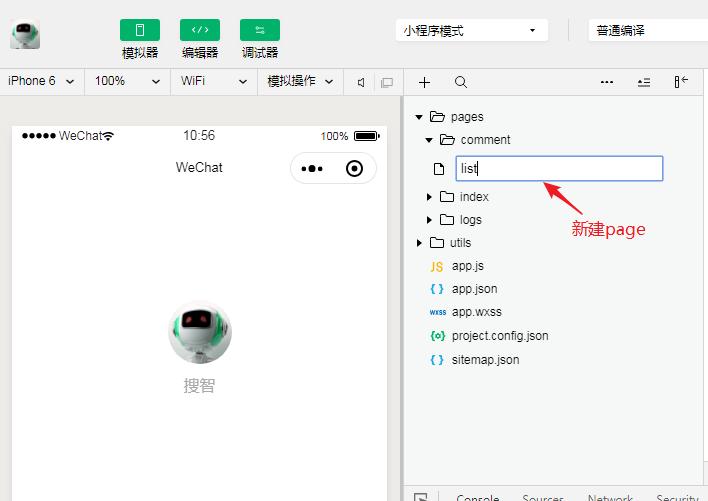Click the comment open-folder icon

(x=447, y=140)
